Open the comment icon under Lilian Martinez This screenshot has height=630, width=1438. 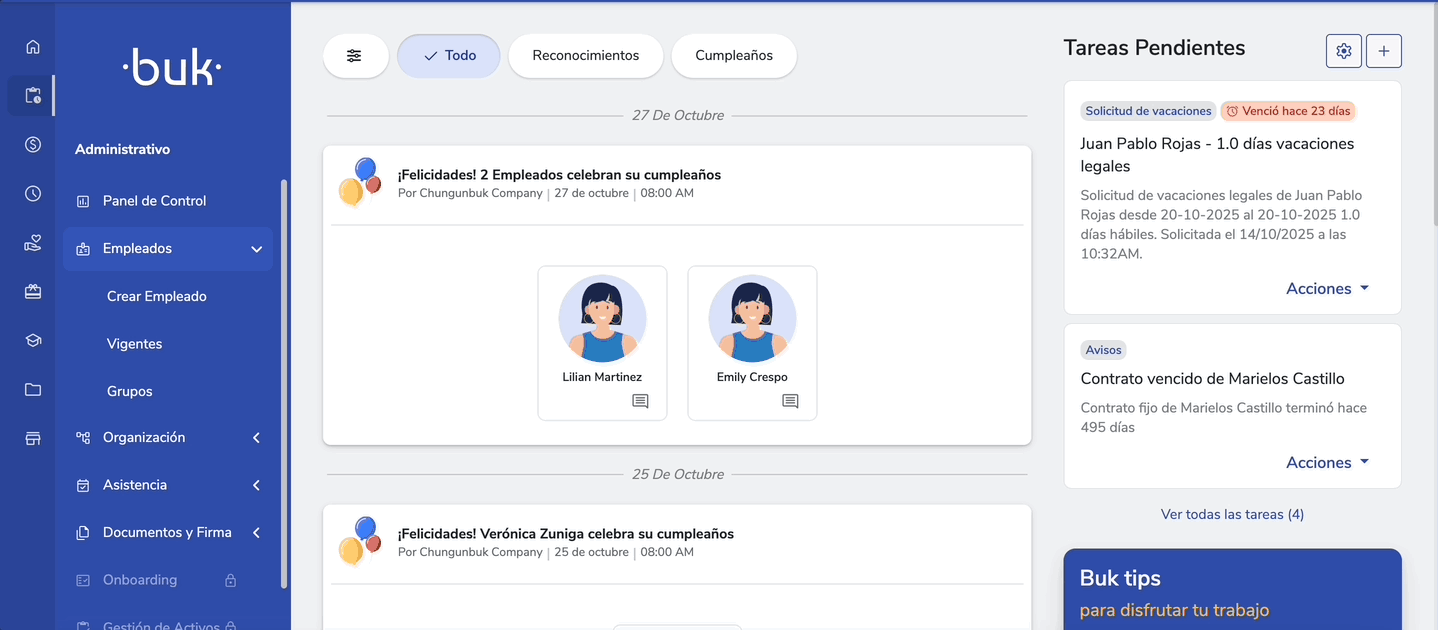coord(640,401)
